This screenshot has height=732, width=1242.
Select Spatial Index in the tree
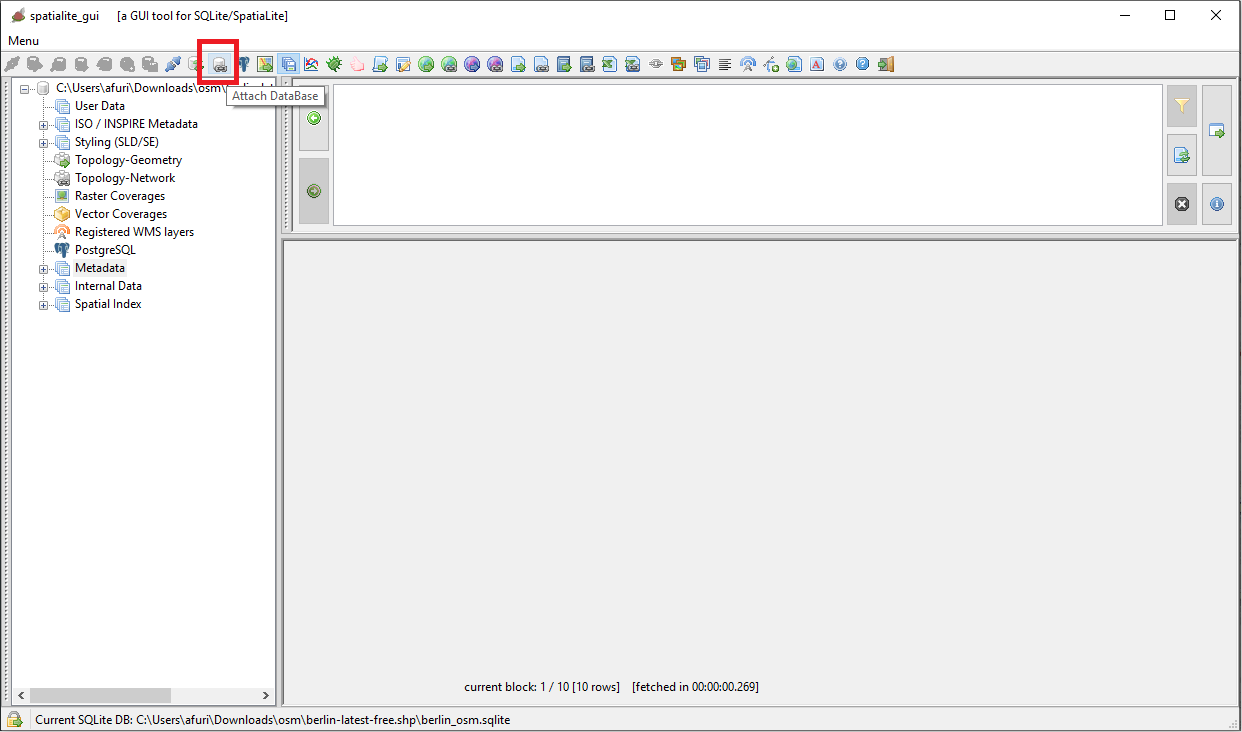pyautogui.click(x=108, y=304)
